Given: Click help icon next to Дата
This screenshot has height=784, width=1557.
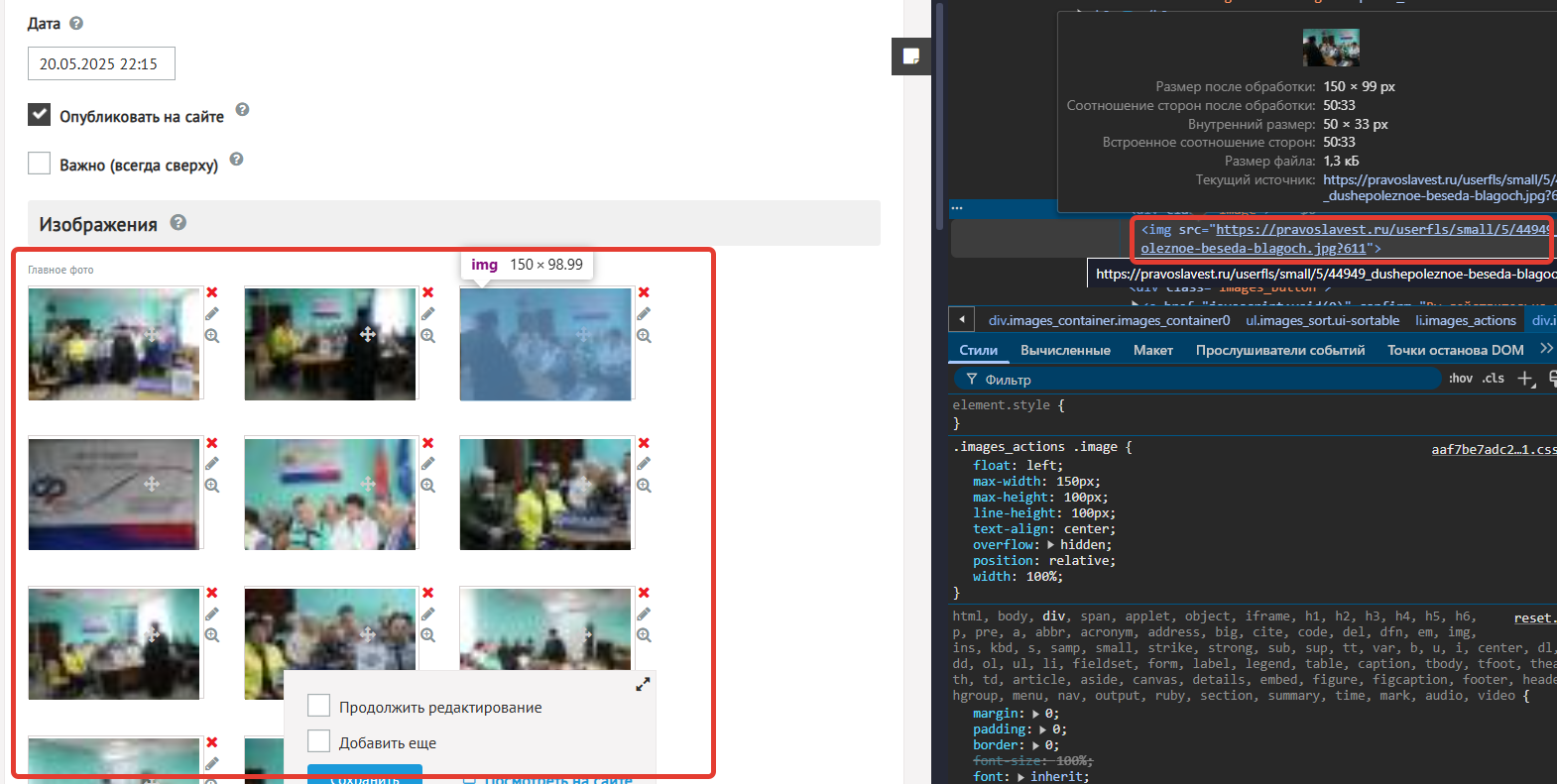Looking at the screenshot, I should coord(76,23).
